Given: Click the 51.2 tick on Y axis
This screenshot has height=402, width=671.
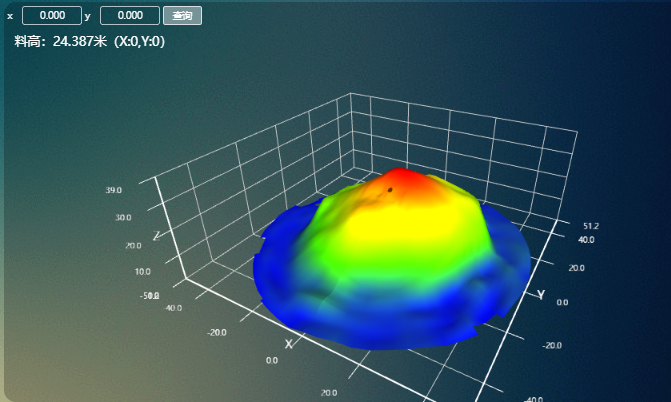Looking at the screenshot, I should click(590, 226).
